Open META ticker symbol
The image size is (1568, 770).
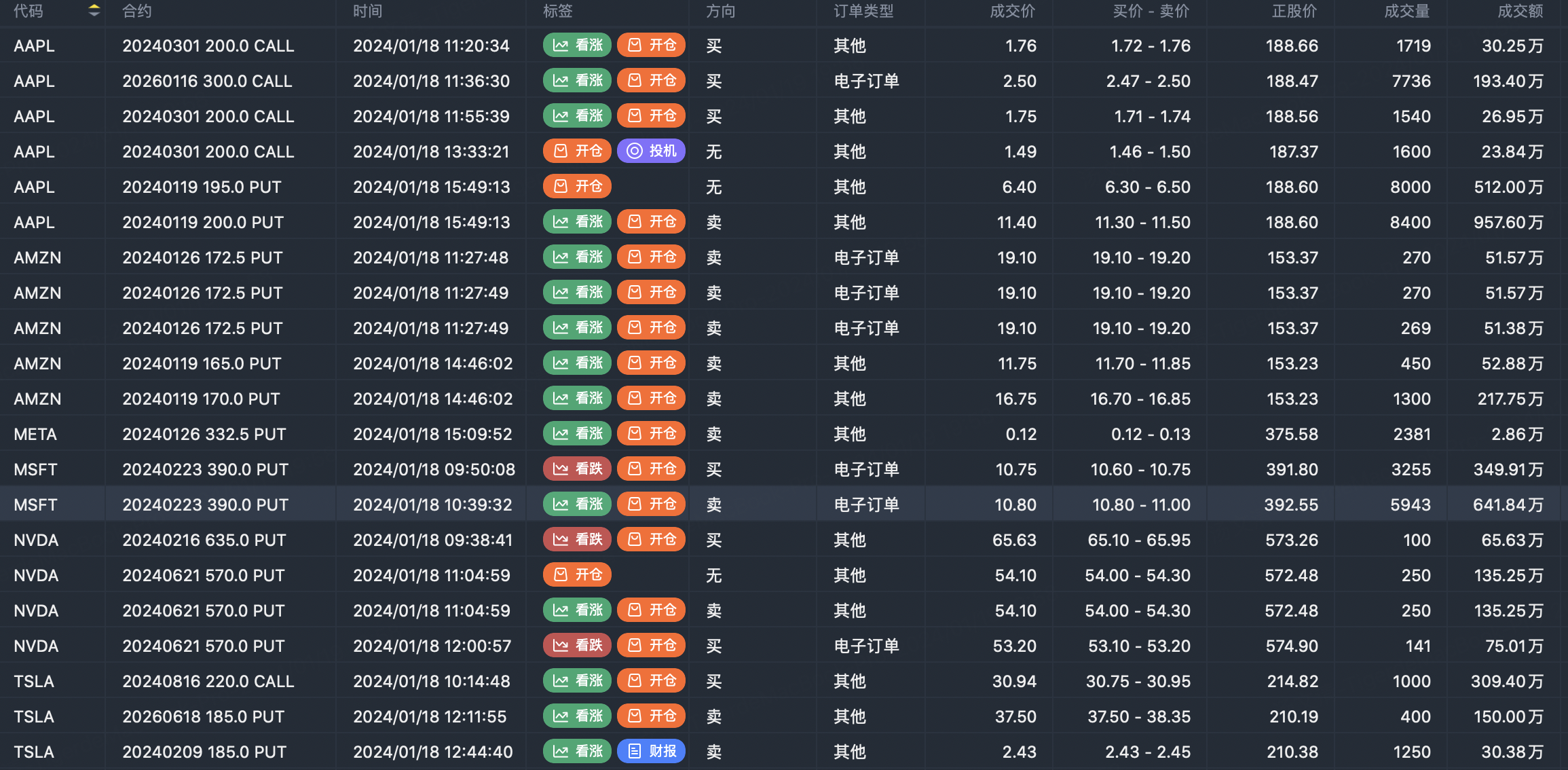click(35, 434)
